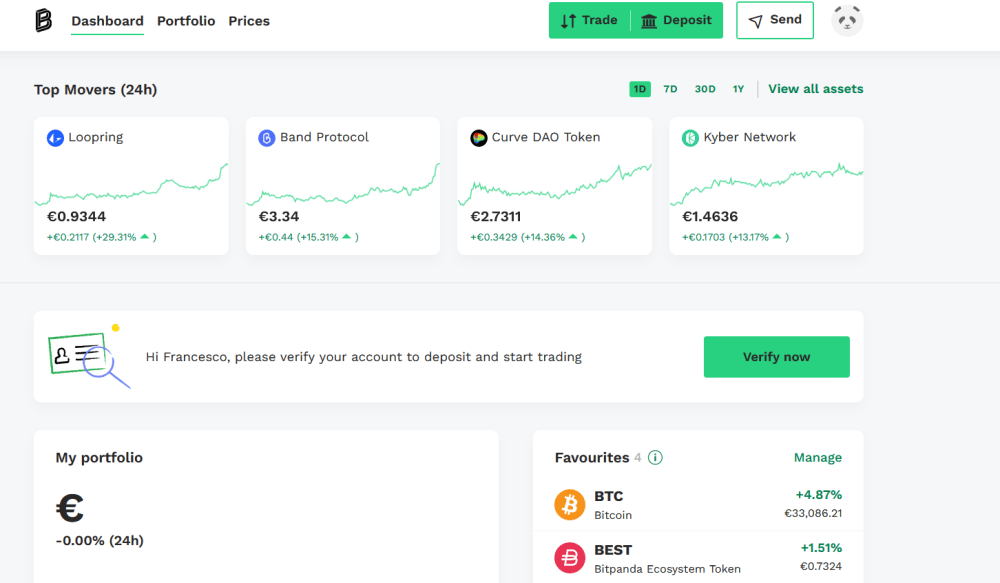This screenshot has width=1000, height=583.
Task: Open the panda profile avatar
Action: [x=847, y=20]
